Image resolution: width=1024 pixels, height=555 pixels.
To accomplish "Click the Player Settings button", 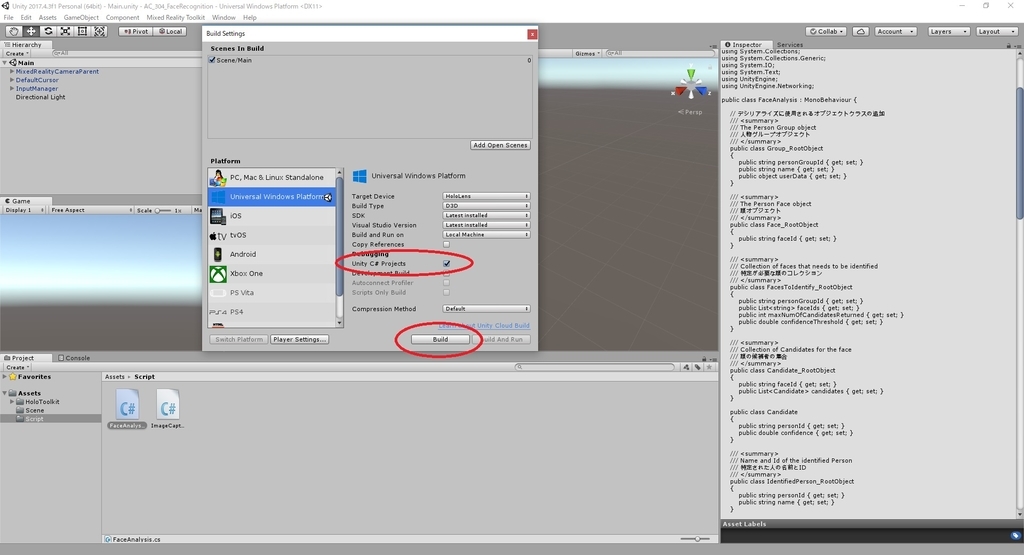I will click(x=299, y=340).
